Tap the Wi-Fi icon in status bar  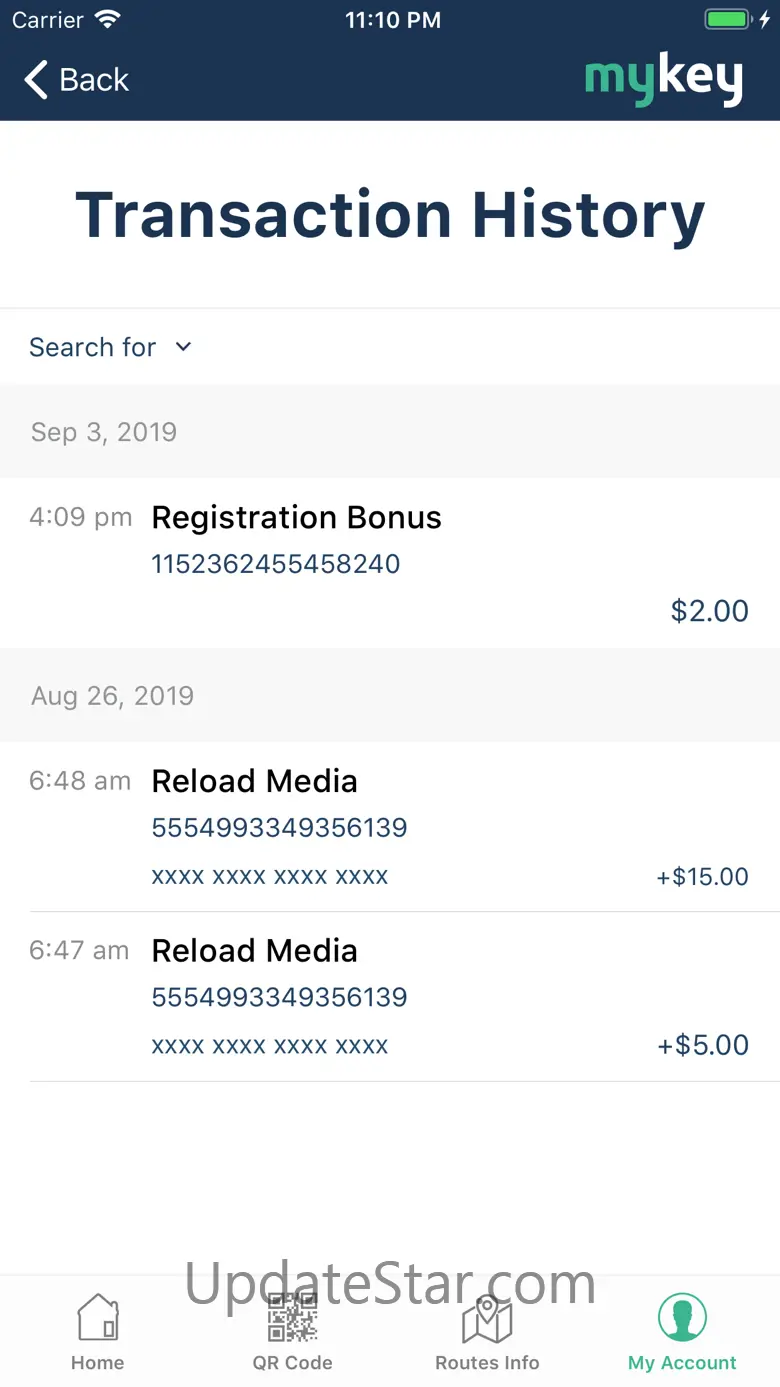tap(106, 20)
